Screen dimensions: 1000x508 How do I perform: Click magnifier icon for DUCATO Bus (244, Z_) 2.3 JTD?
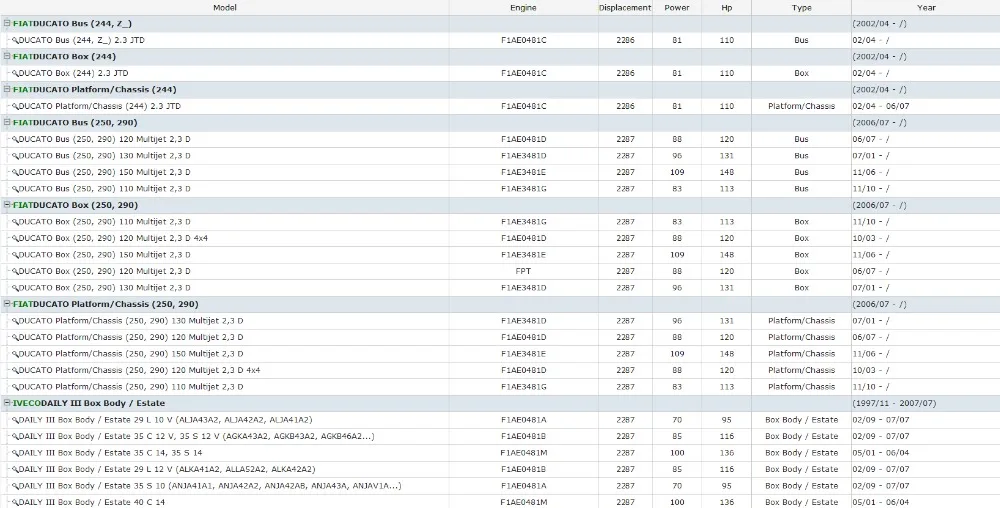tap(15, 40)
